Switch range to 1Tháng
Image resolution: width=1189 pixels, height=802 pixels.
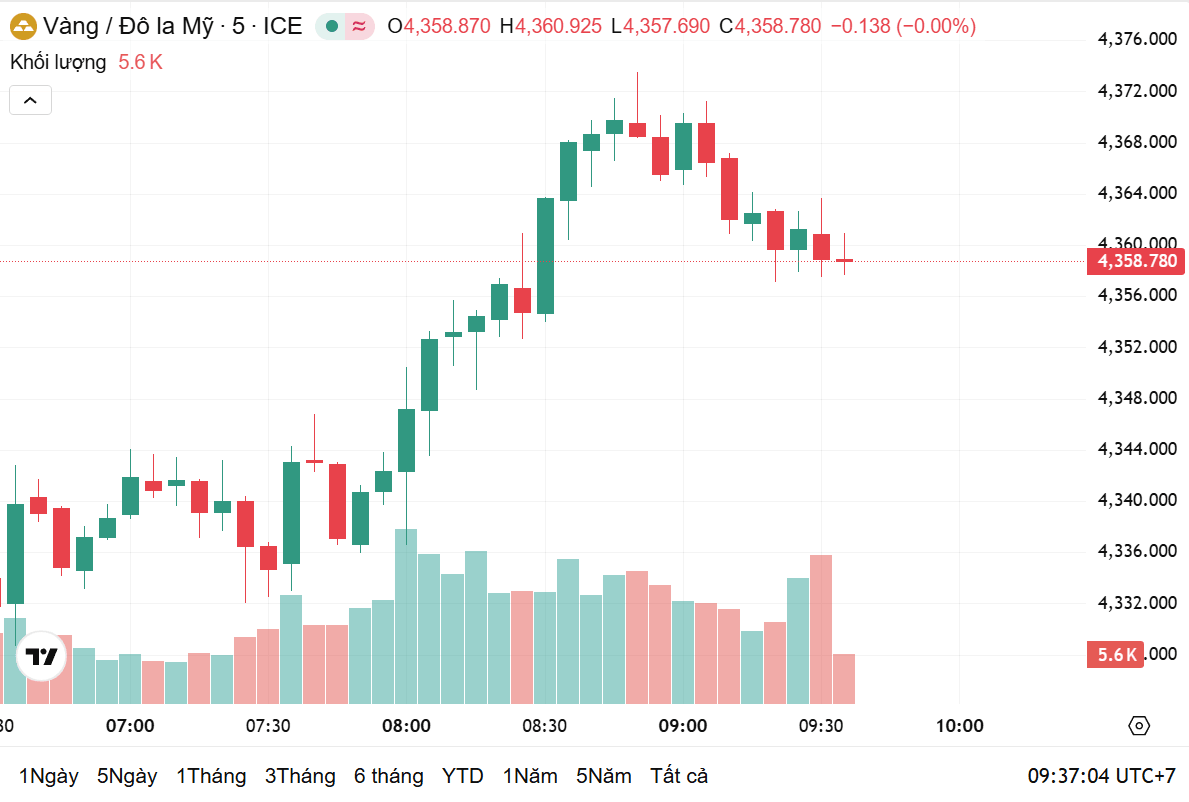(211, 776)
